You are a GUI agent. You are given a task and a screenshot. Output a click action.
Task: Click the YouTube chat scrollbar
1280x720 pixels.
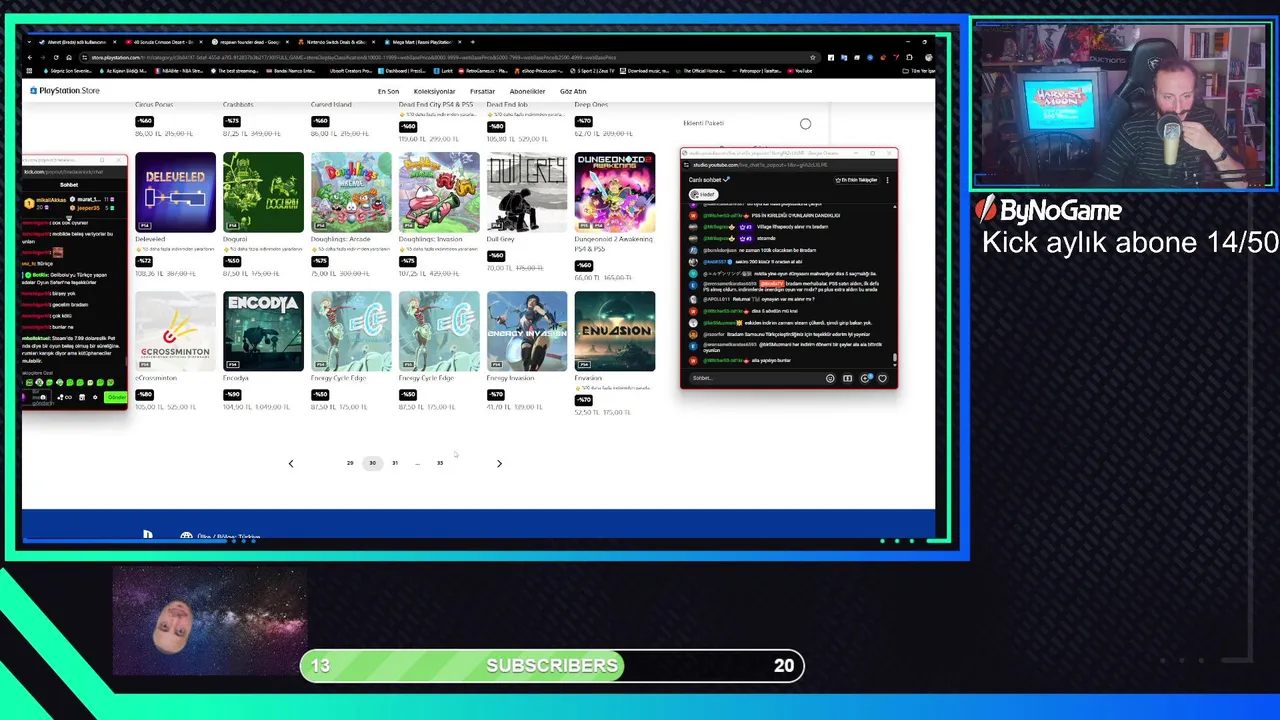coord(894,357)
